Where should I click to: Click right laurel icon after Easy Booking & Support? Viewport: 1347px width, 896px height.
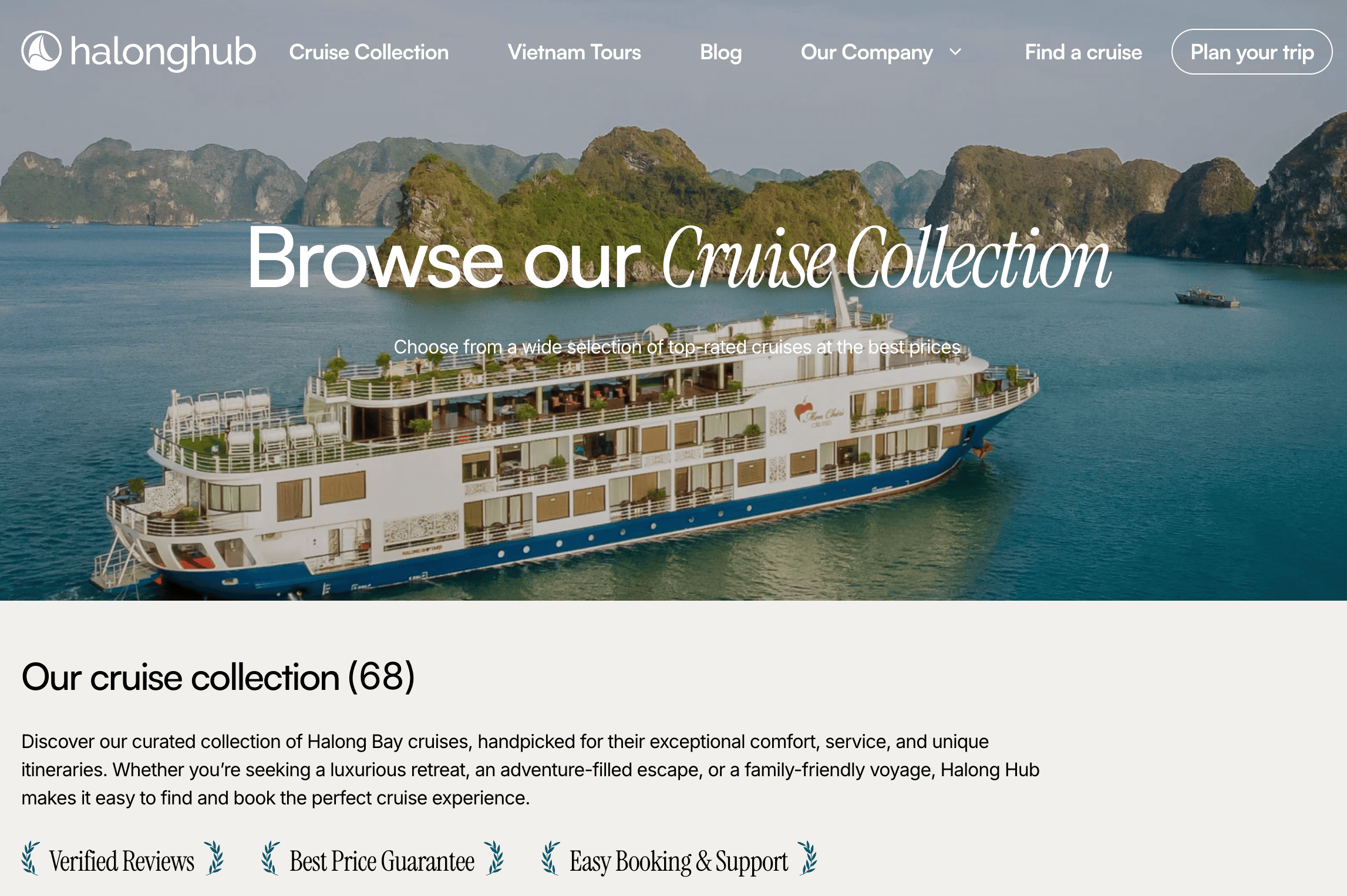tap(809, 858)
